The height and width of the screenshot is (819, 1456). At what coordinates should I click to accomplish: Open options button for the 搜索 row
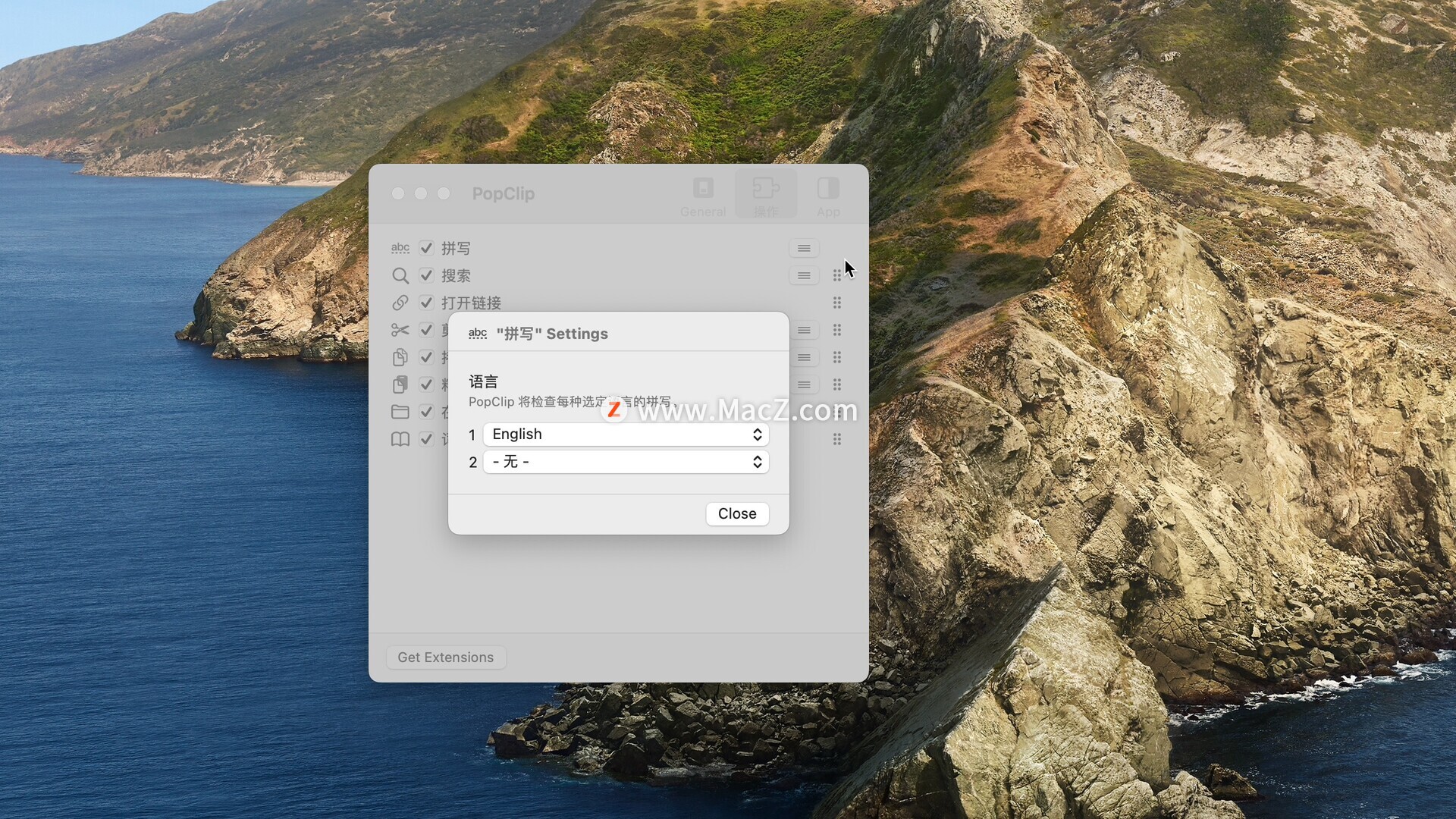(804, 275)
